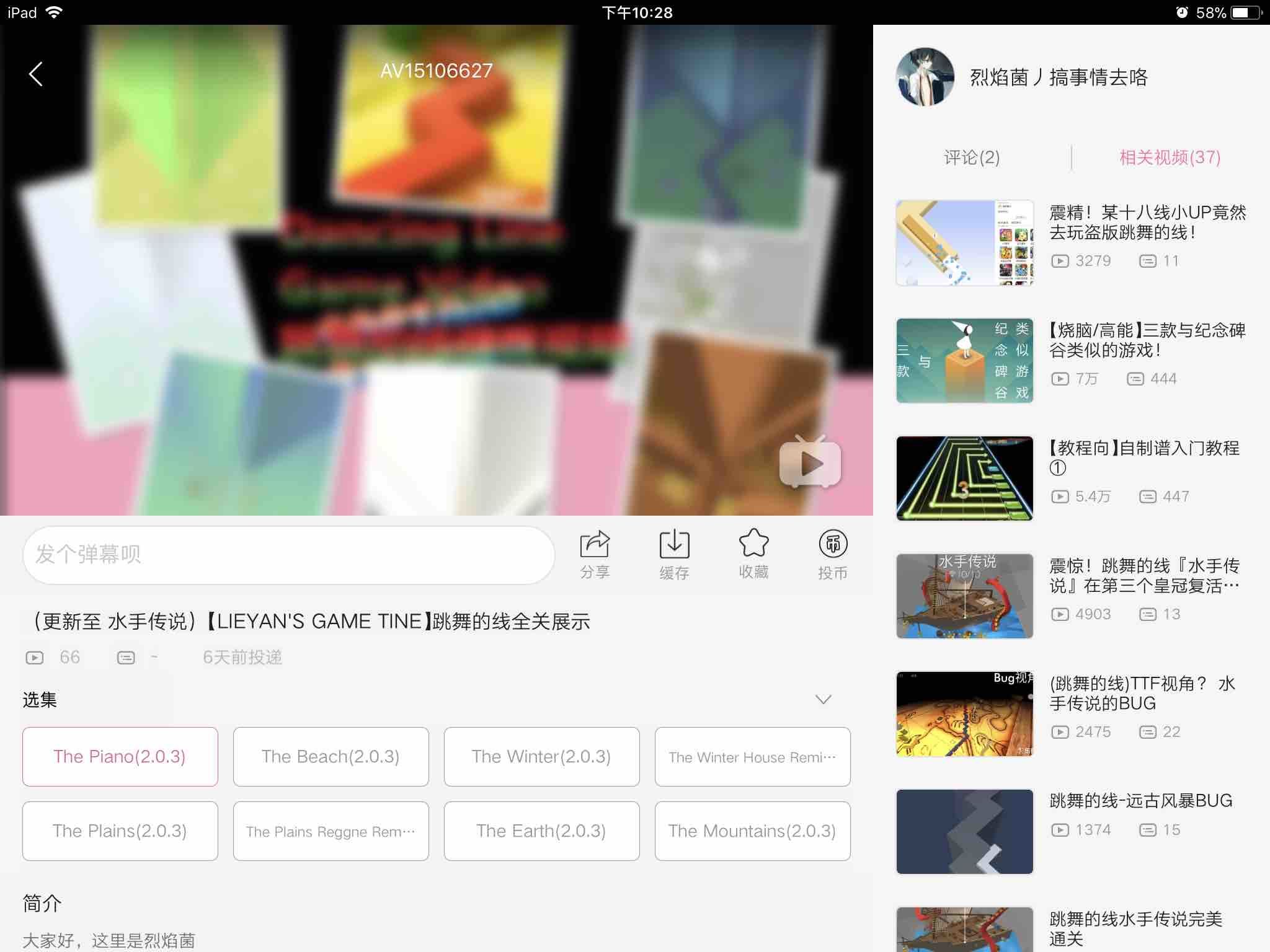Tap the coin (投币) icon
Image resolution: width=1270 pixels, height=952 pixels.
[833, 544]
